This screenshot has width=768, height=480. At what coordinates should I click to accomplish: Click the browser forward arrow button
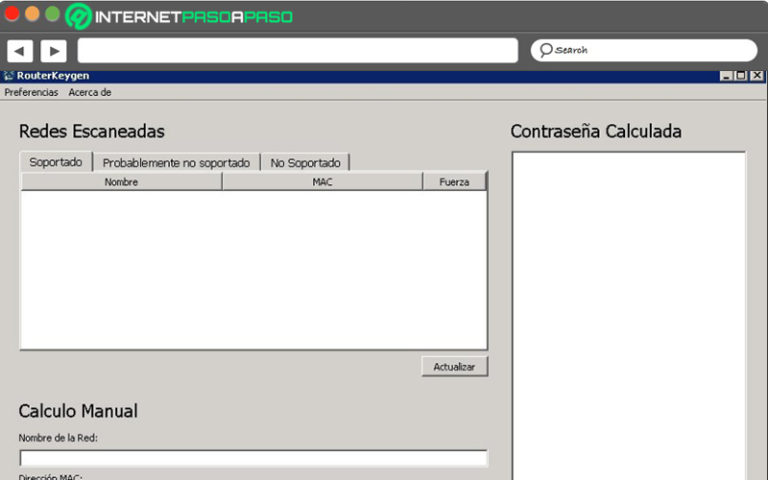(x=53, y=51)
